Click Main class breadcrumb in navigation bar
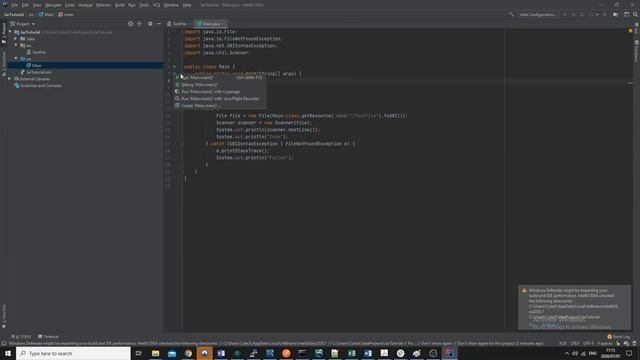The width and height of the screenshot is (640, 360). [46, 14]
